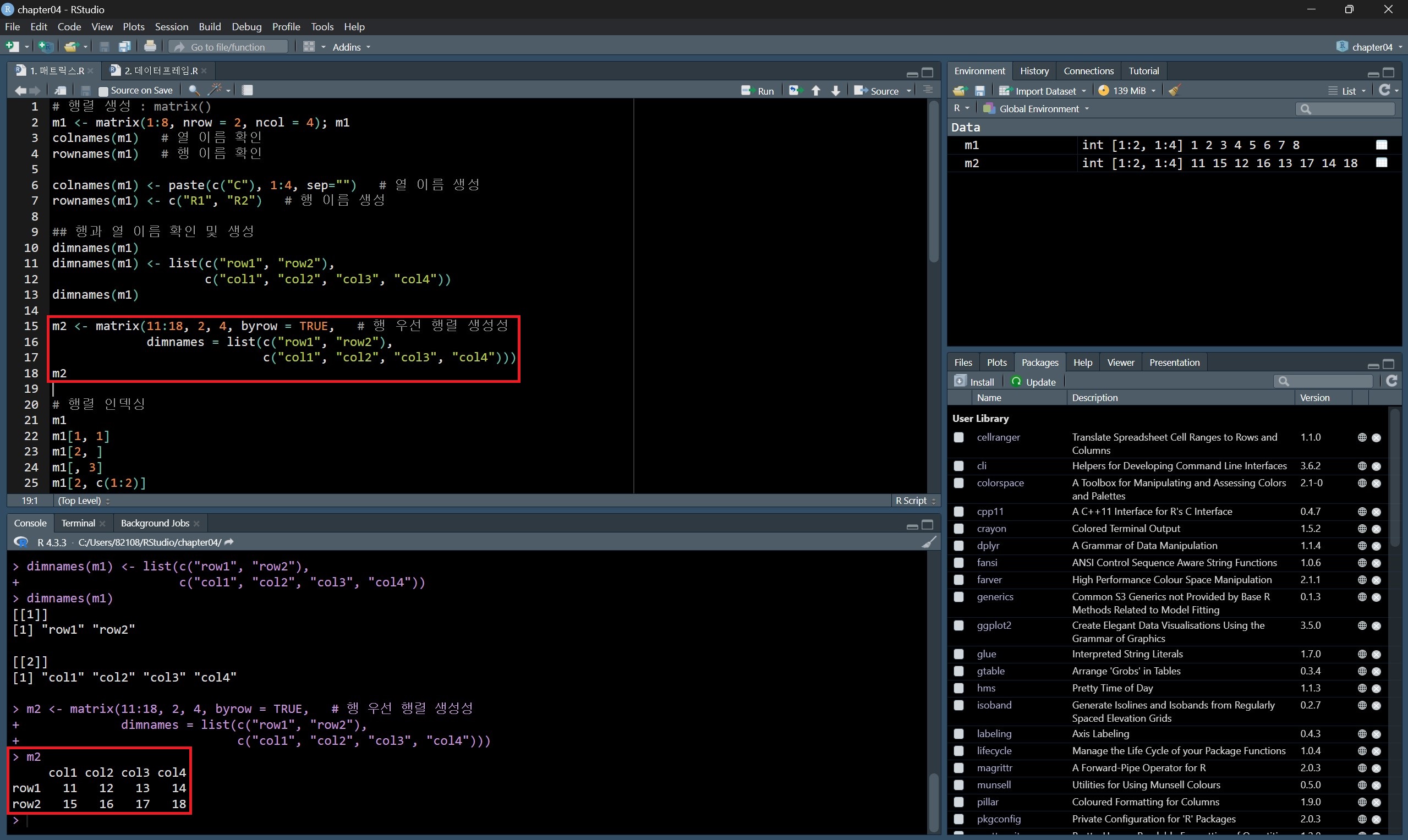Screen dimensions: 1408x840
Task: Check the ggplot2 package checkbox
Action: coord(958,625)
